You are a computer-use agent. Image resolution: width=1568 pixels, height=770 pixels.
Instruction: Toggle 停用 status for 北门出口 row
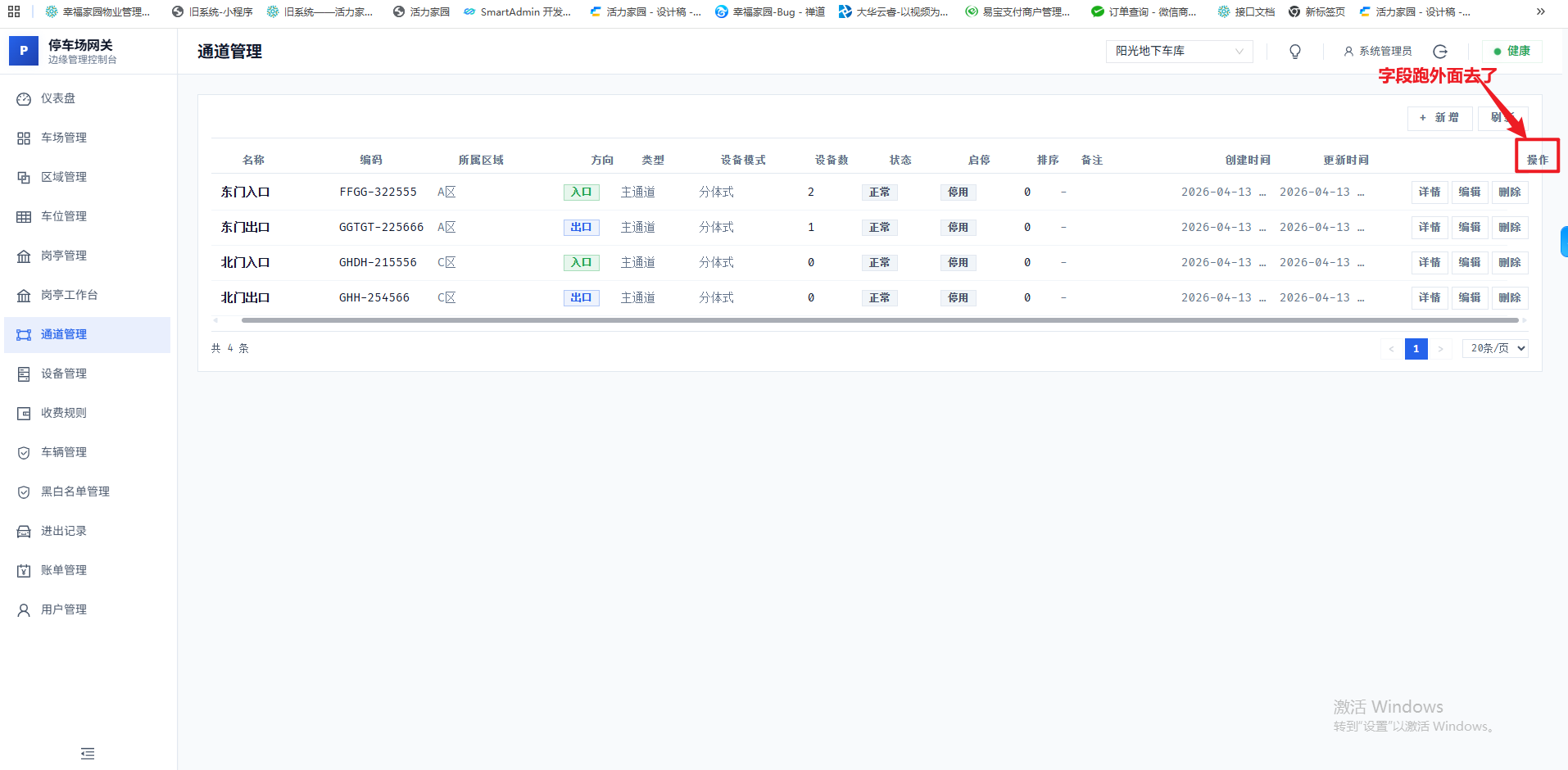click(x=958, y=298)
